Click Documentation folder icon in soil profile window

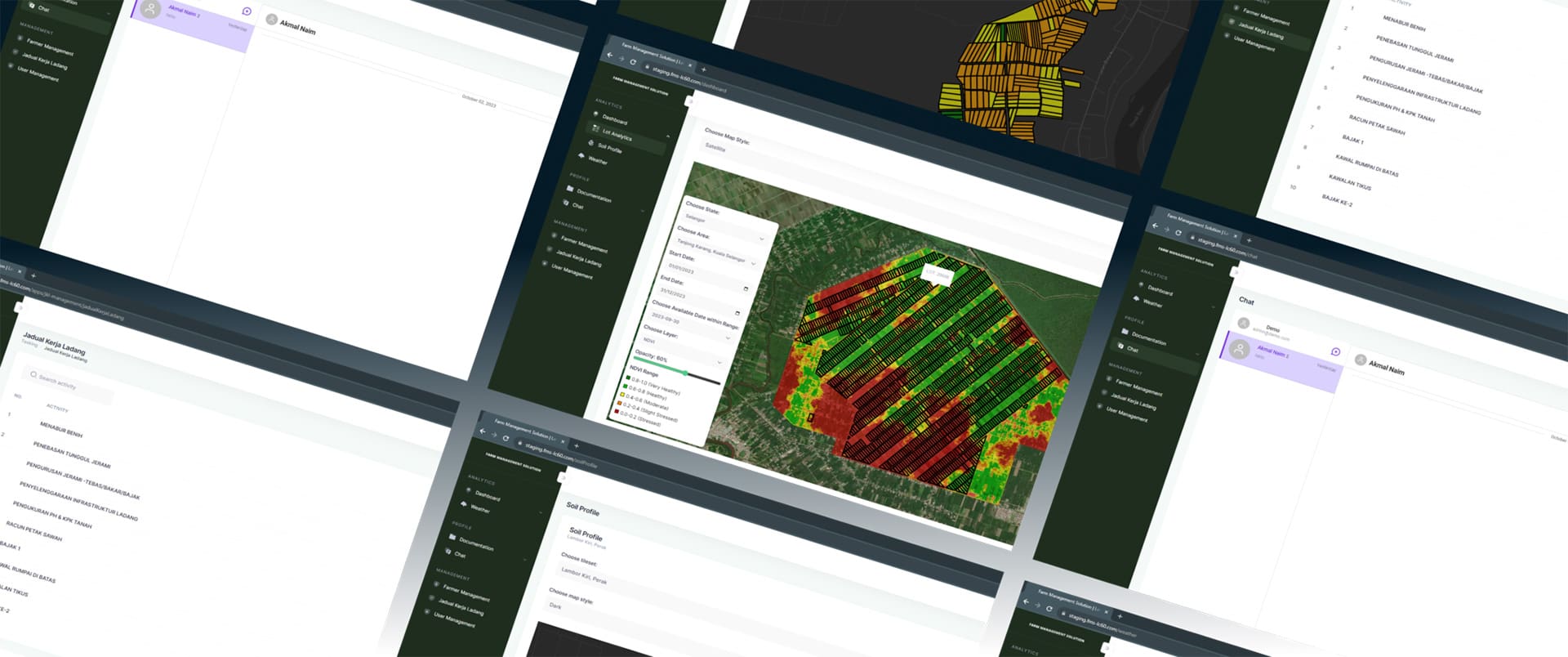[x=452, y=538]
